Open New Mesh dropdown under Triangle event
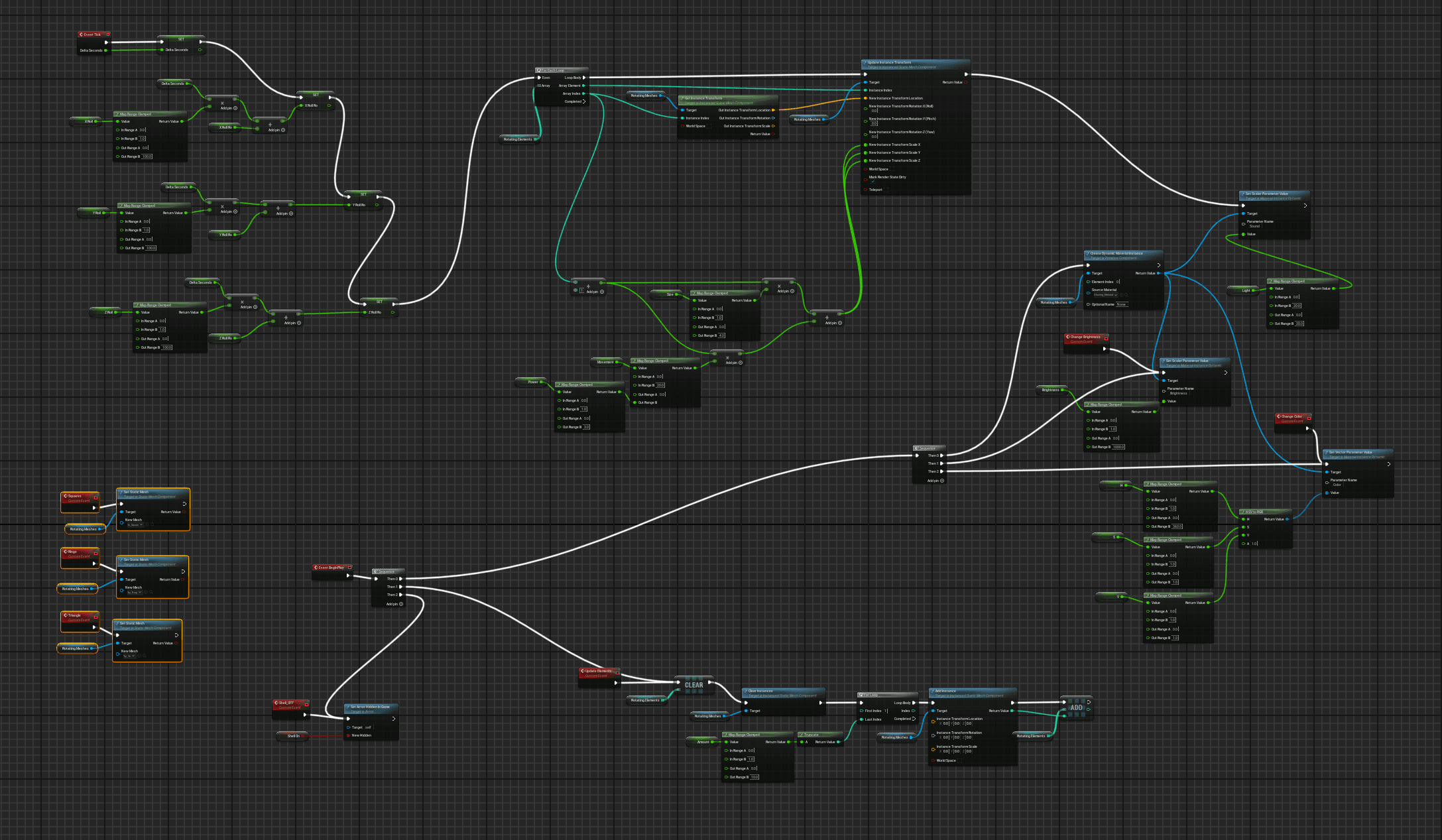The width and height of the screenshot is (1442, 840). [129, 656]
